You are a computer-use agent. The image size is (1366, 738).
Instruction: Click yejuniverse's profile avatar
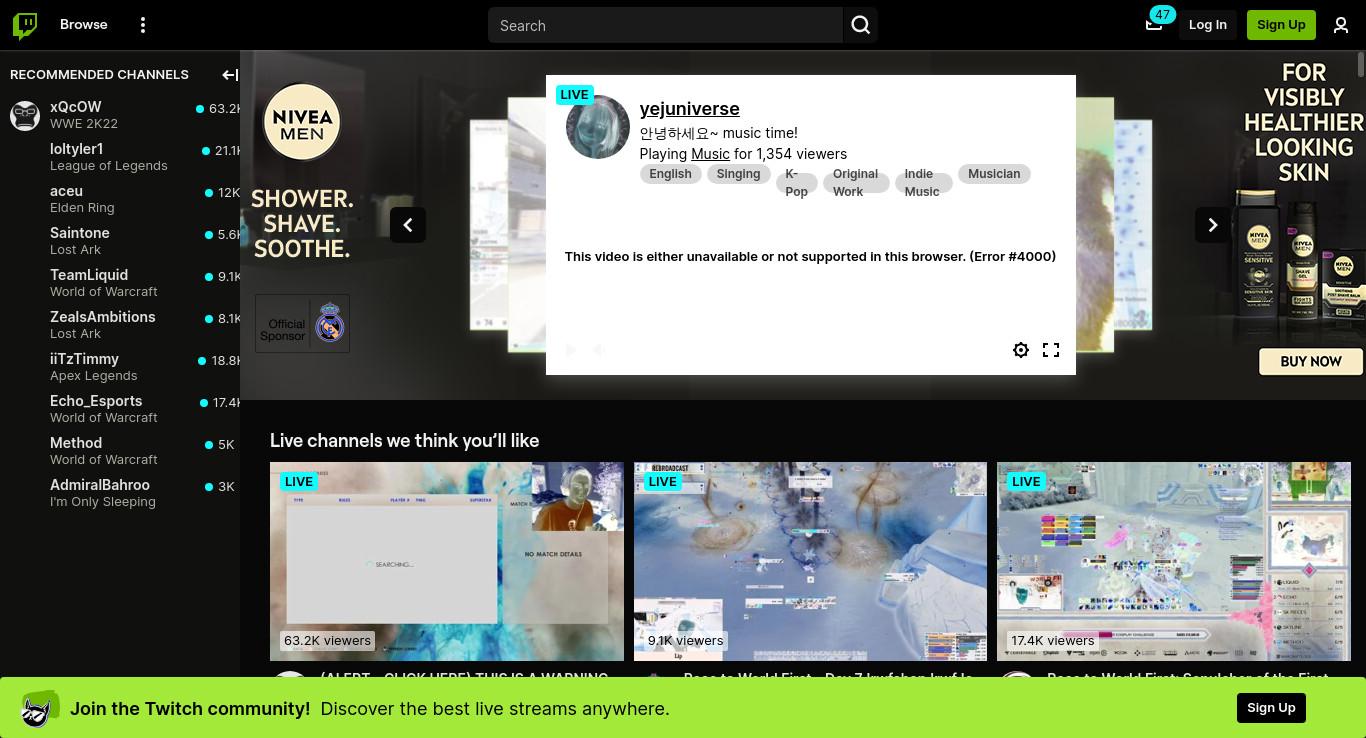[598, 127]
